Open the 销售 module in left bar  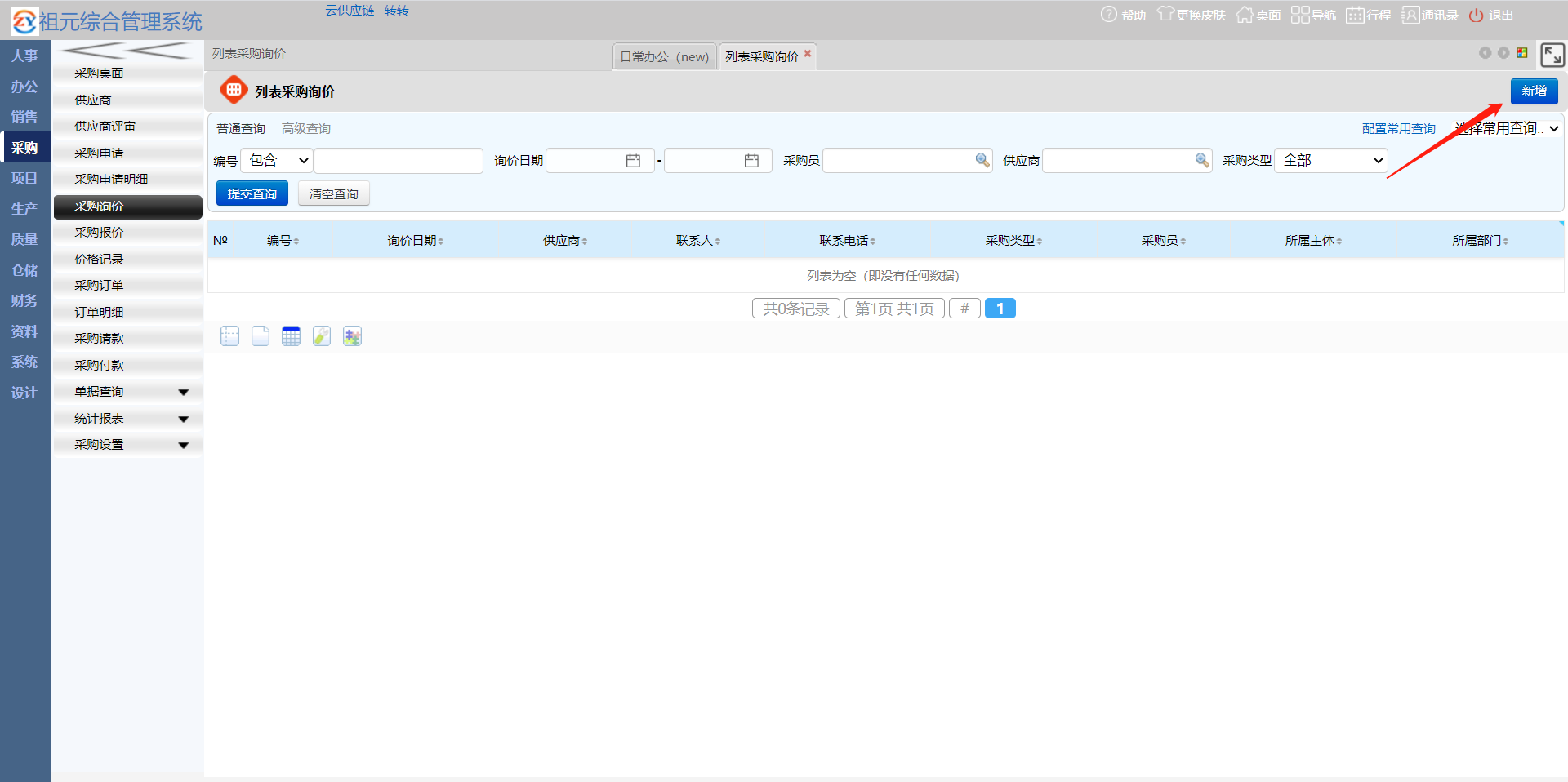pyautogui.click(x=24, y=117)
